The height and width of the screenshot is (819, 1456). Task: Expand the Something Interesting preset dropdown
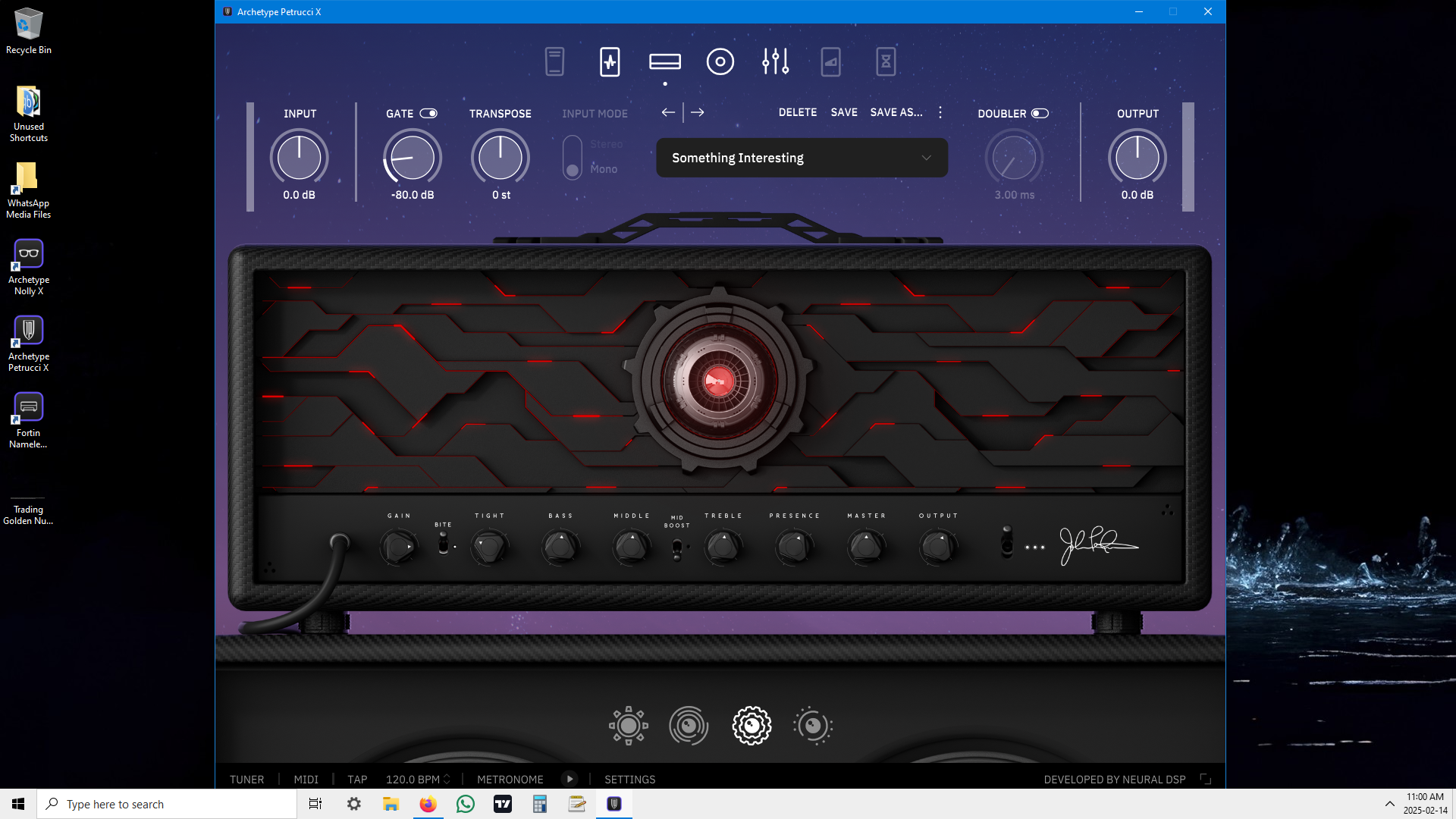pyautogui.click(x=802, y=158)
